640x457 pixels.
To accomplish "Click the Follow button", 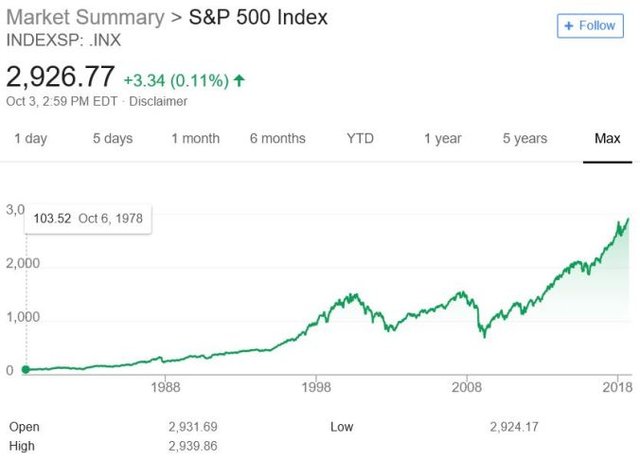I will 589,25.
